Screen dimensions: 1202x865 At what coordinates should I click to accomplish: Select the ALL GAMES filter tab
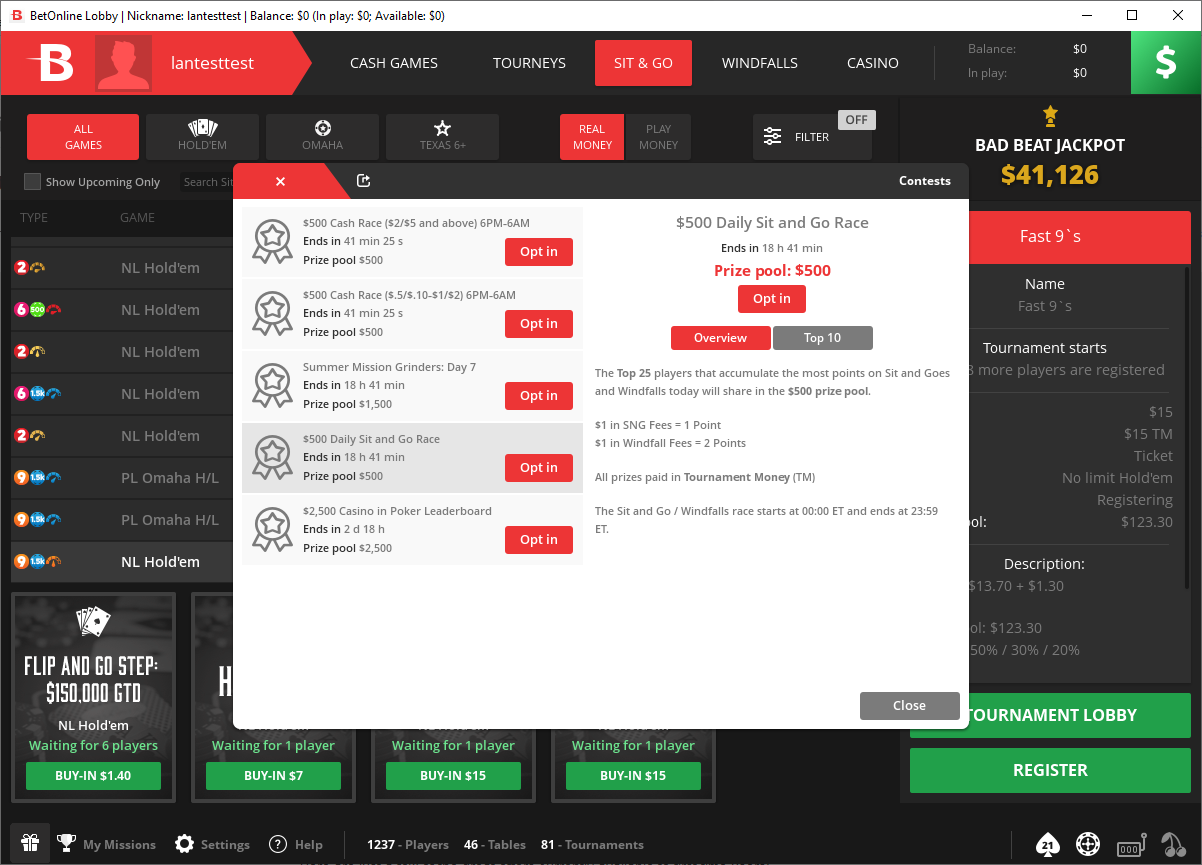pos(83,136)
